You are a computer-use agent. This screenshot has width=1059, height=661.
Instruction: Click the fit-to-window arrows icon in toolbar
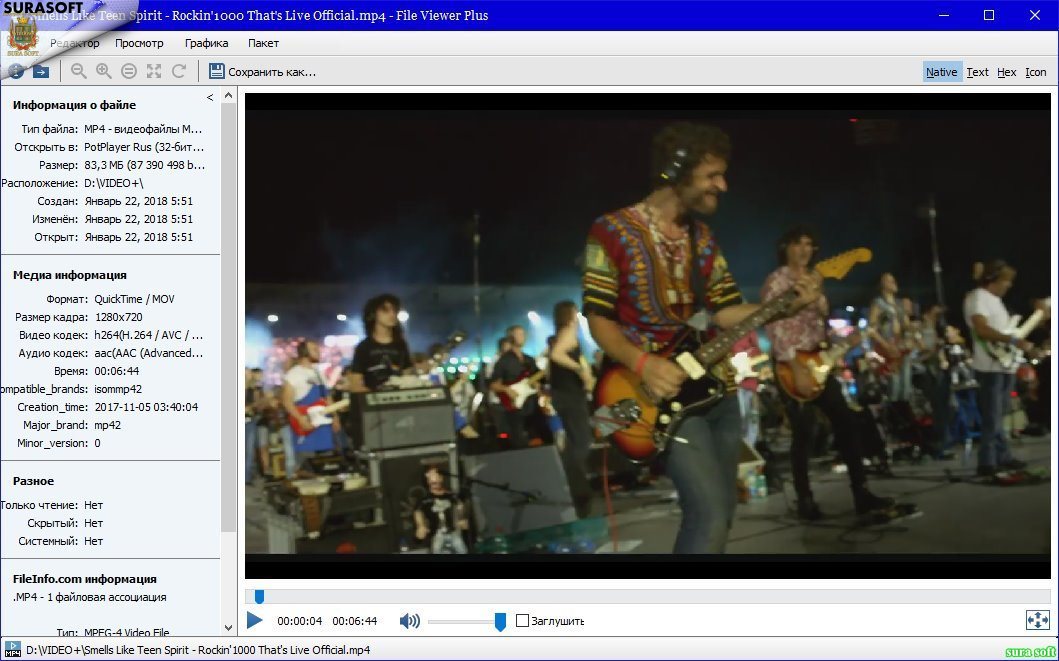coord(154,72)
